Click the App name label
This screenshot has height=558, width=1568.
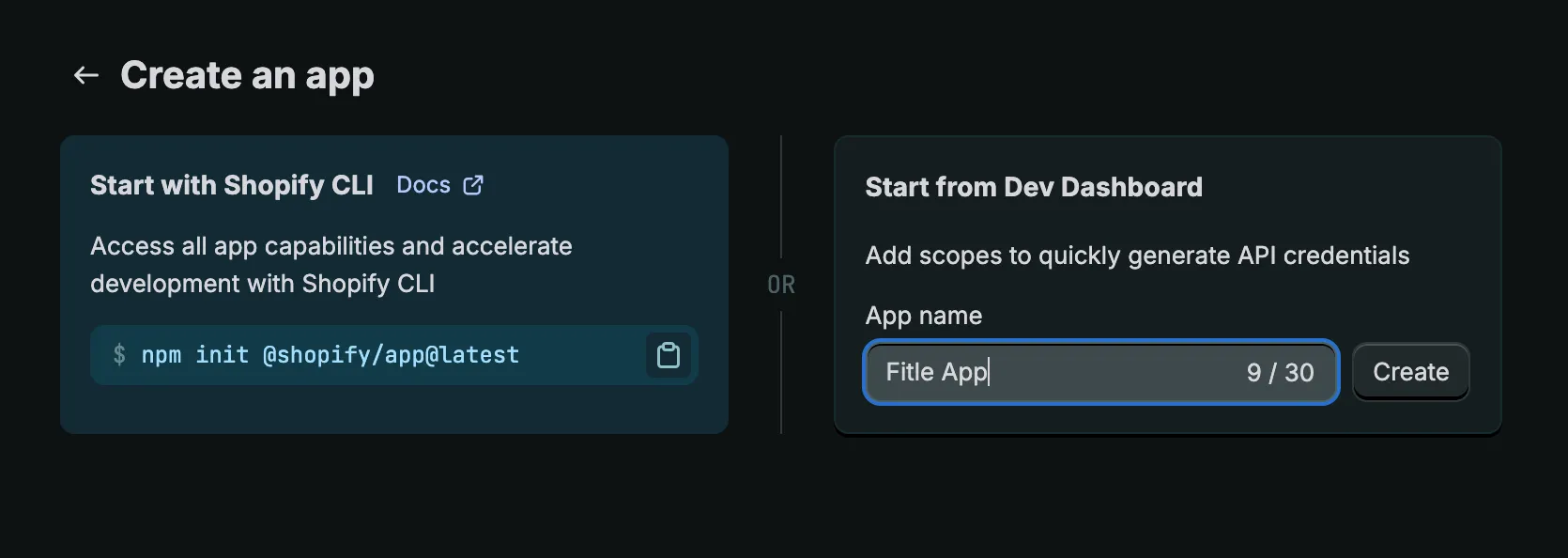coord(924,316)
